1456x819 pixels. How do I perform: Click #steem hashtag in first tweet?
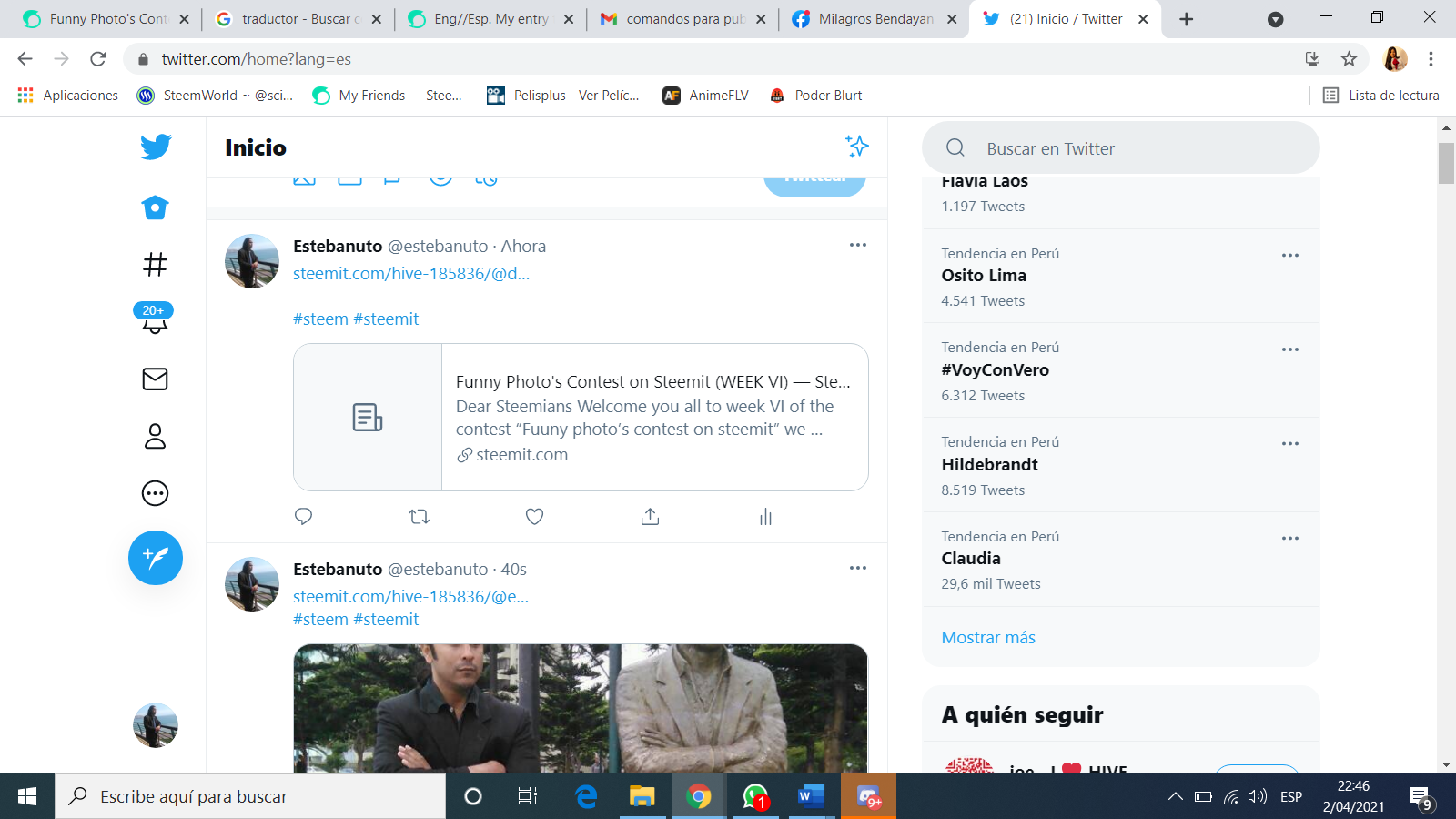(x=320, y=318)
